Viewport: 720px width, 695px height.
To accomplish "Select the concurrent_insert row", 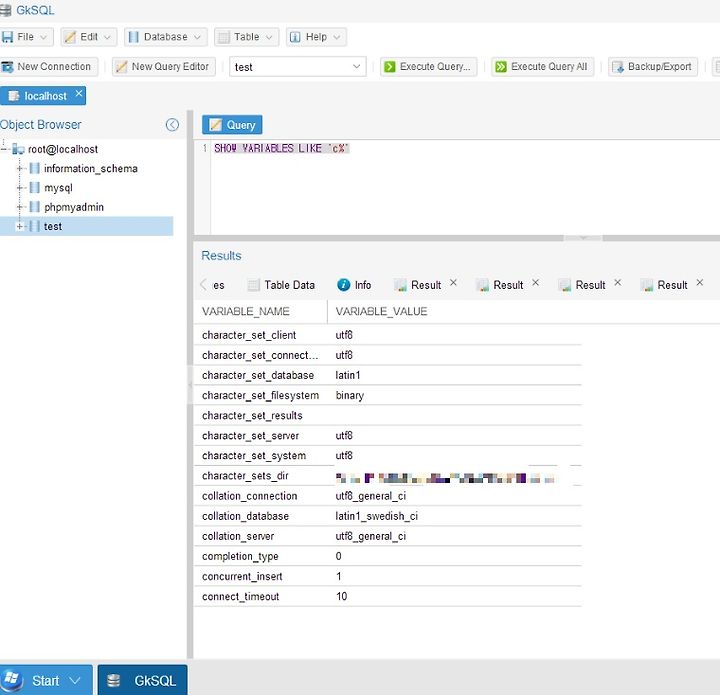I will point(388,577).
